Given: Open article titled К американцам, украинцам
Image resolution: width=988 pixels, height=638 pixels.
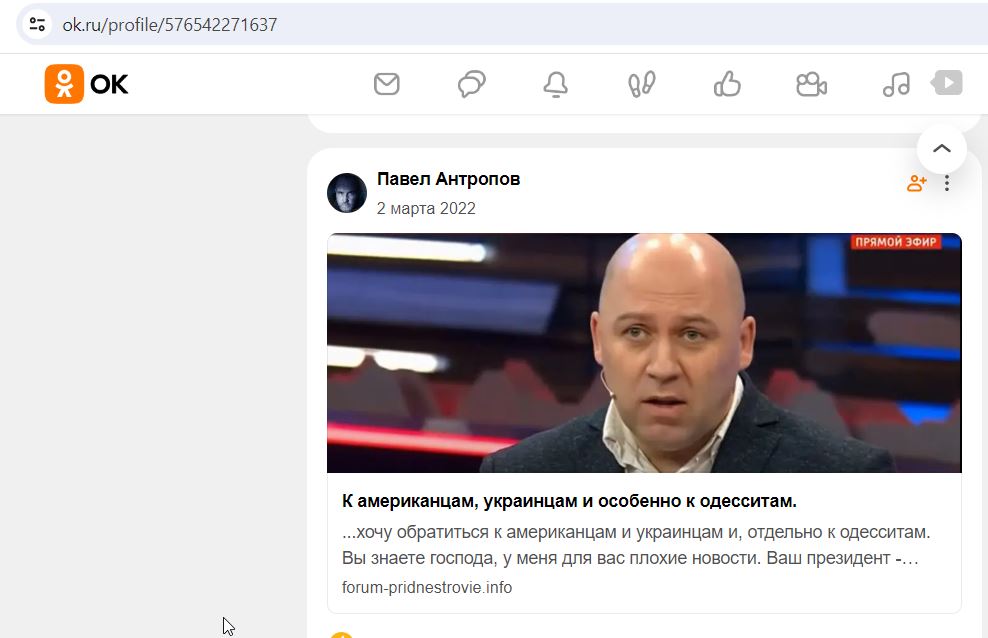Looking at the screenshot, I should point(569,501).
